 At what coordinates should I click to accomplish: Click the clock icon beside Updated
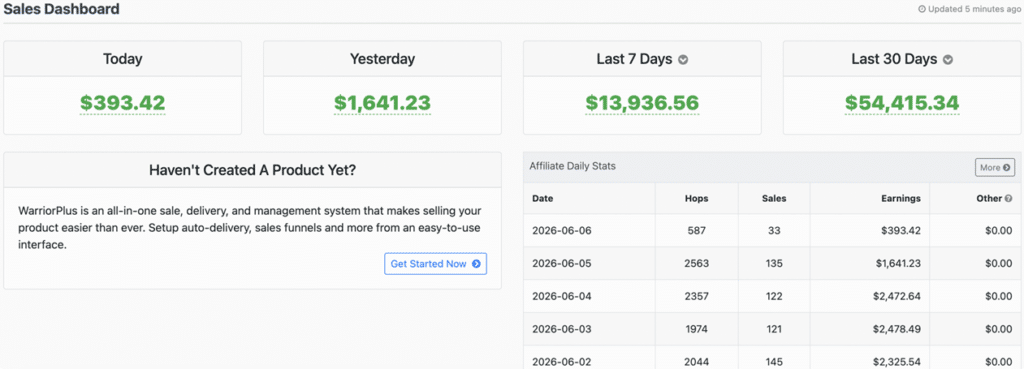coord(922,10)
